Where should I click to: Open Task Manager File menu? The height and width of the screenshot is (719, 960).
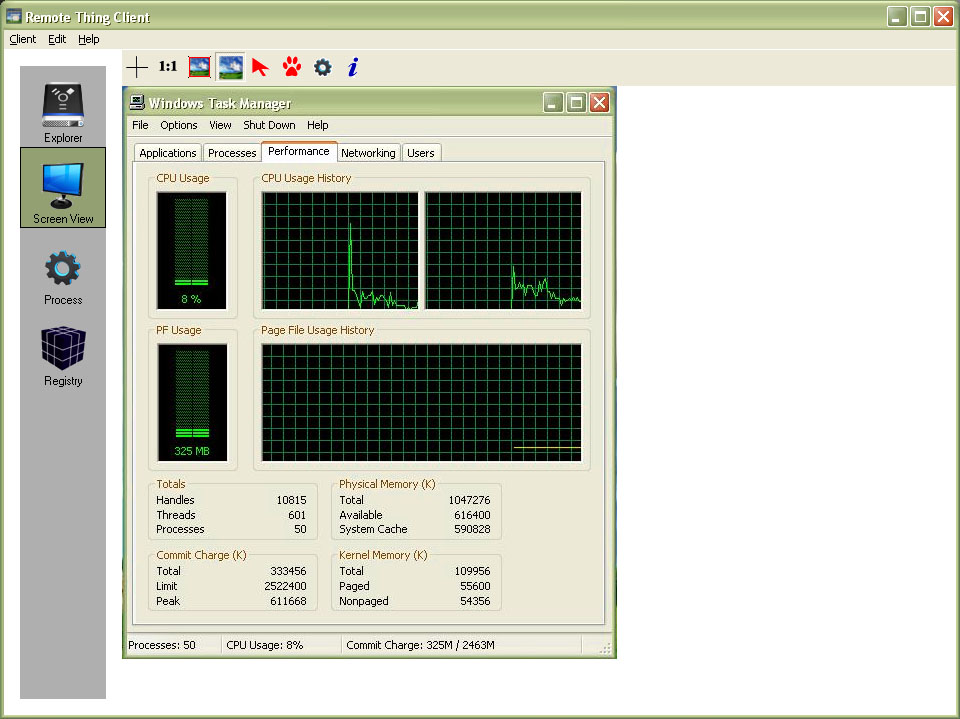[x=140, y=125]
